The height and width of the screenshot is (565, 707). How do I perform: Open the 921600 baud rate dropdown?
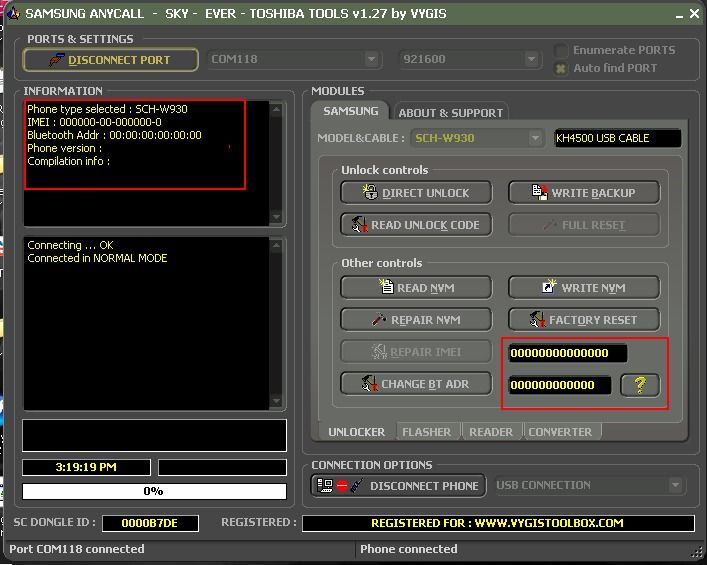coord(532,59)
